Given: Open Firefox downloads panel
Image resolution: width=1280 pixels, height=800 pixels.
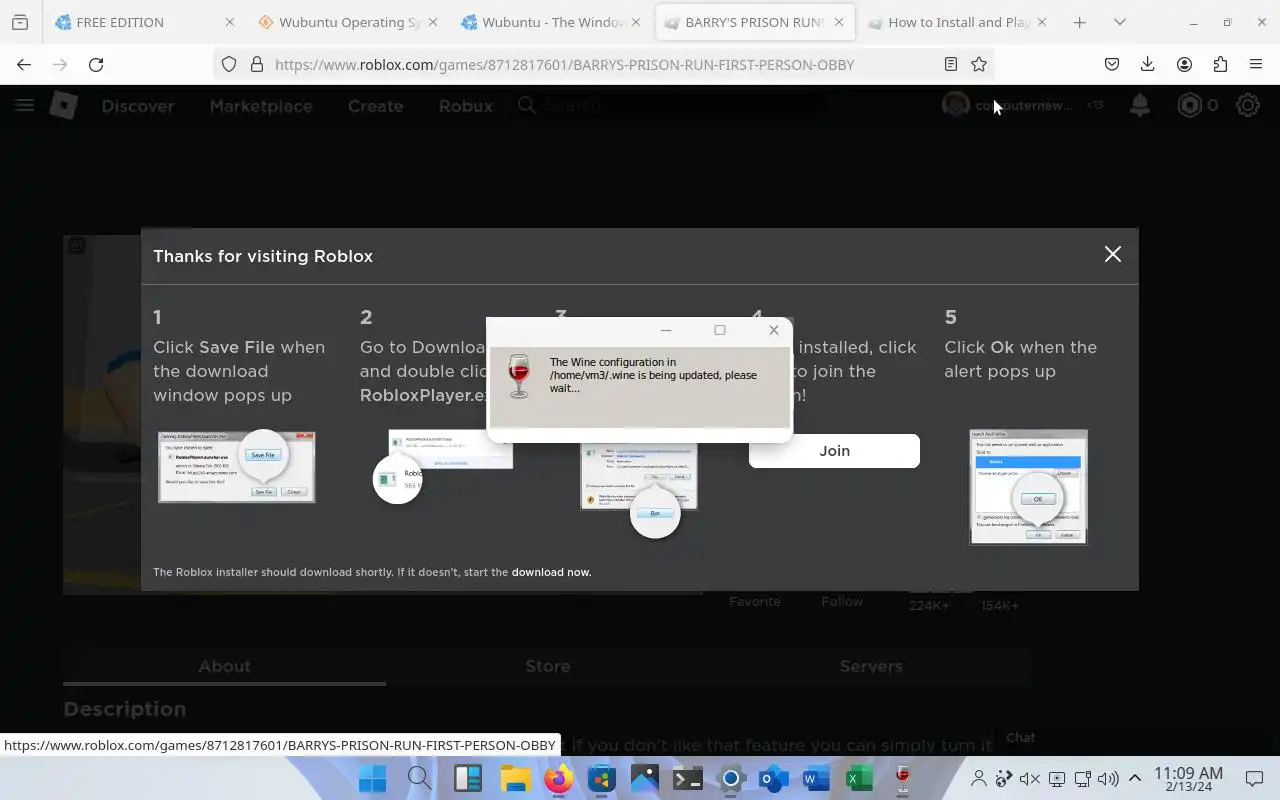Looking at the screenshot, I should 1148,64.
